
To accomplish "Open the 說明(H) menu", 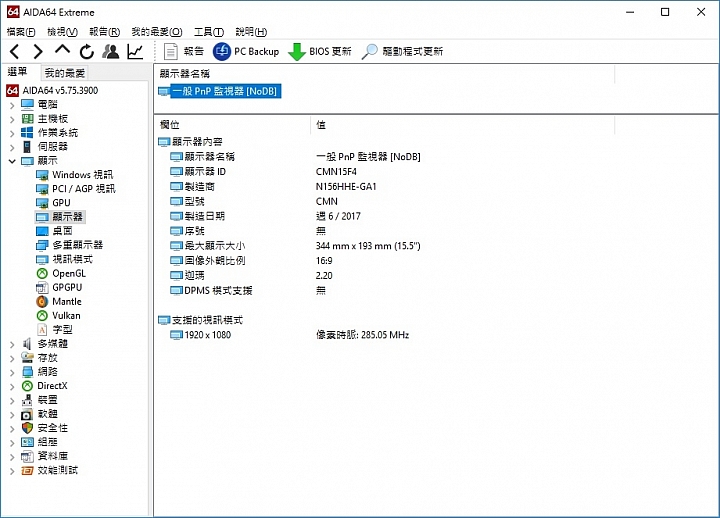I will pyautogui.click(x=251, y=32).
